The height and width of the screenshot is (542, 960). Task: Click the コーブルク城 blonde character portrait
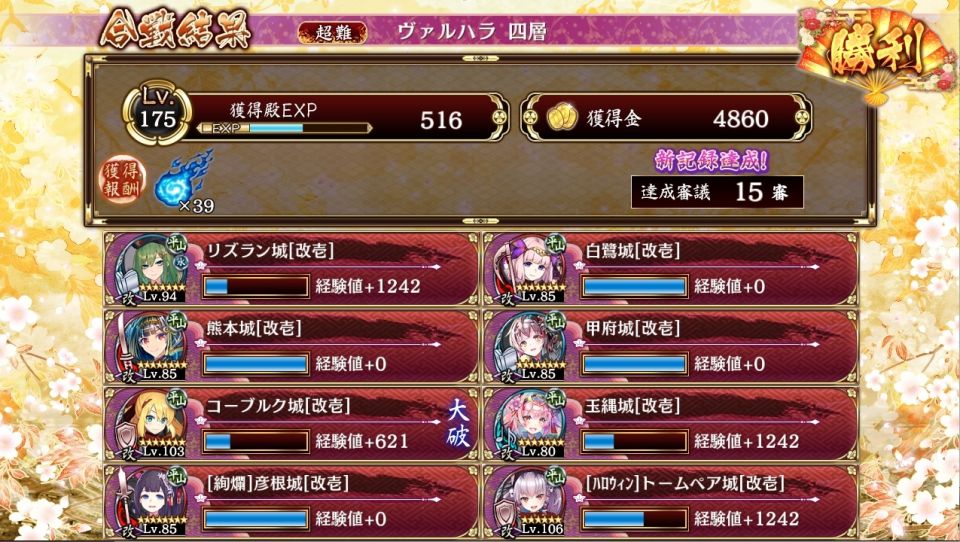(151, 423)
